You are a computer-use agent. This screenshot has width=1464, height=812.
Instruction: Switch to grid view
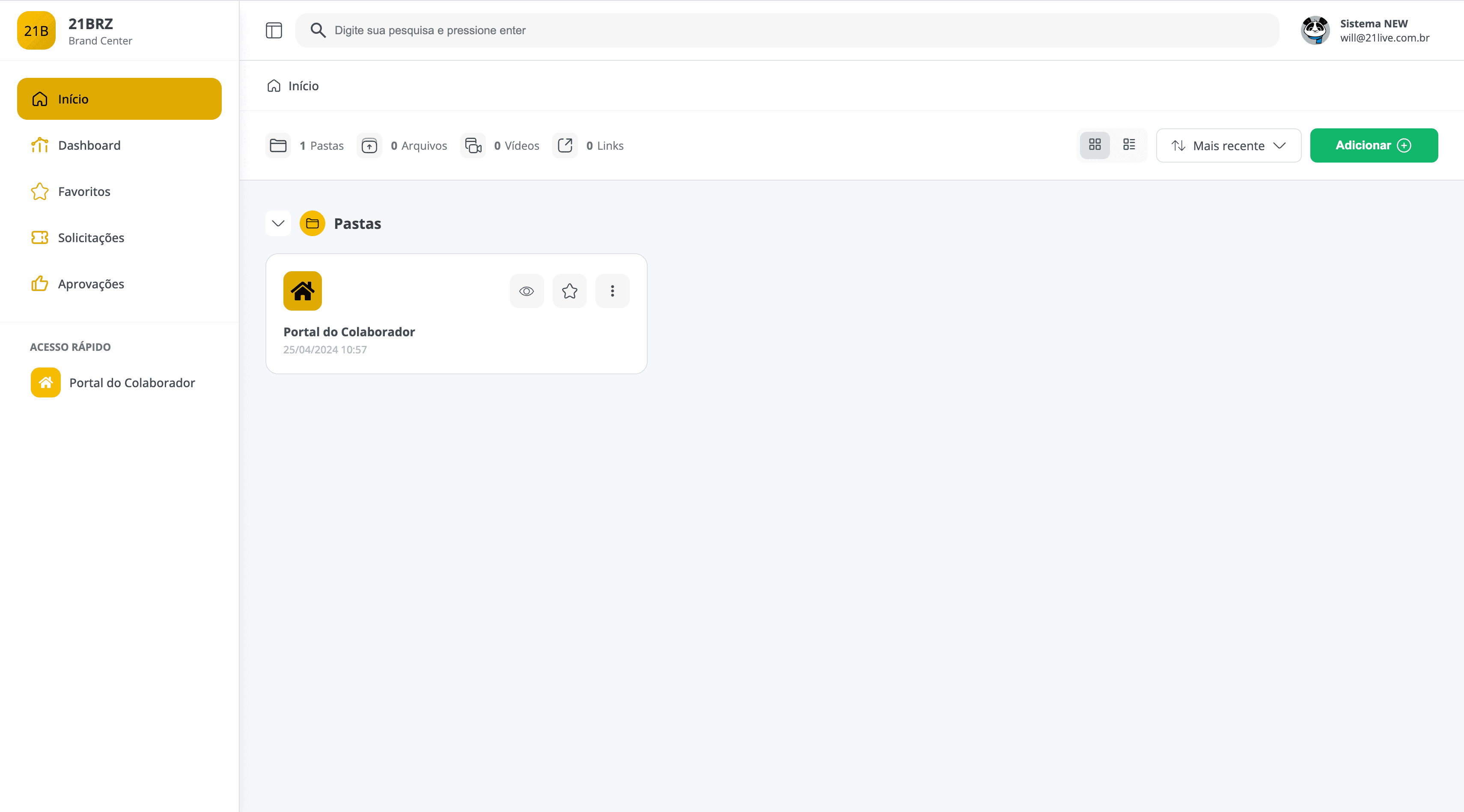click(1095, 145)
